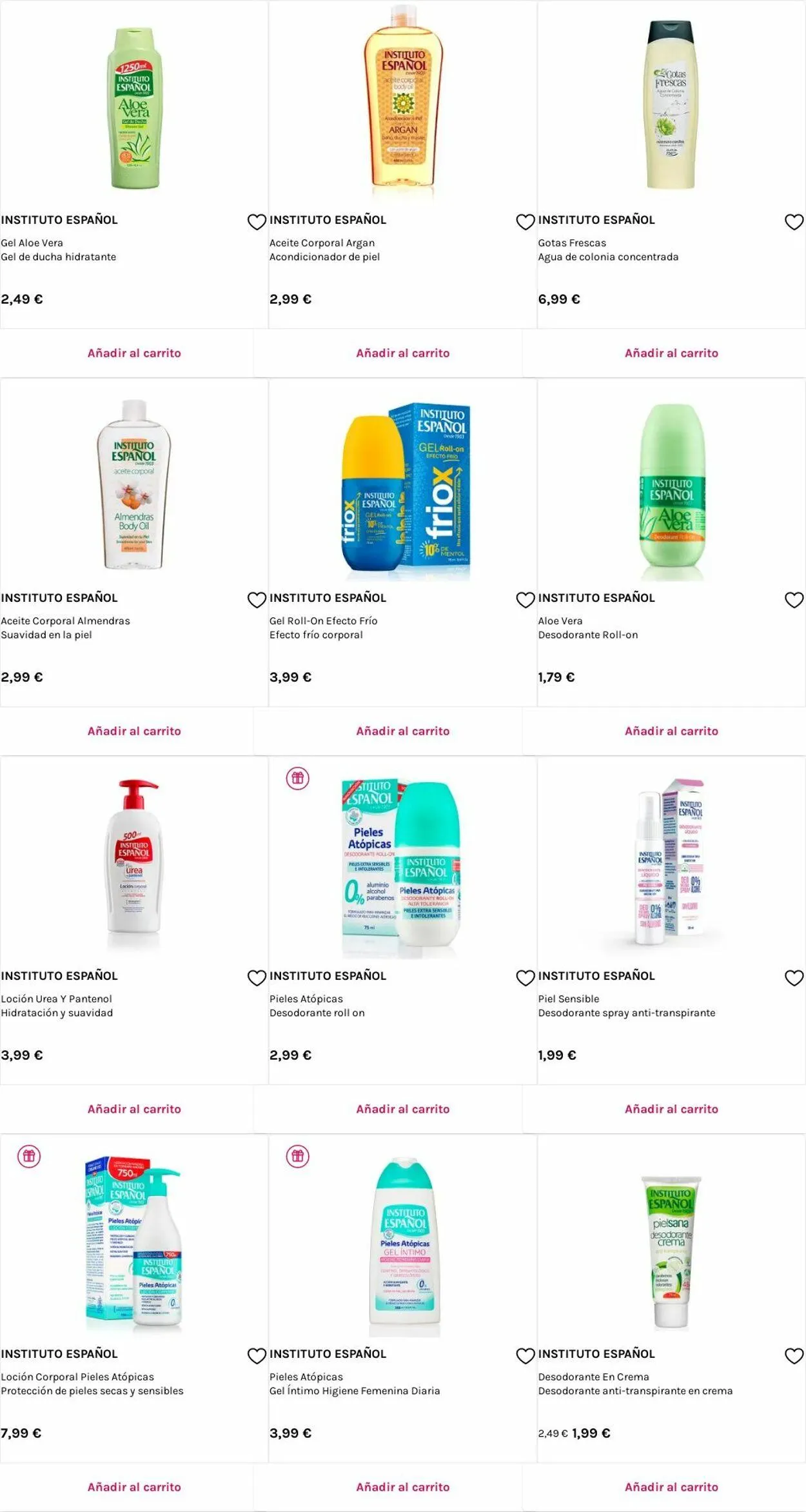Screen dimensions: 806x1512
Task: Add Gotas Frescas cologne to cart
Action: 671,353
